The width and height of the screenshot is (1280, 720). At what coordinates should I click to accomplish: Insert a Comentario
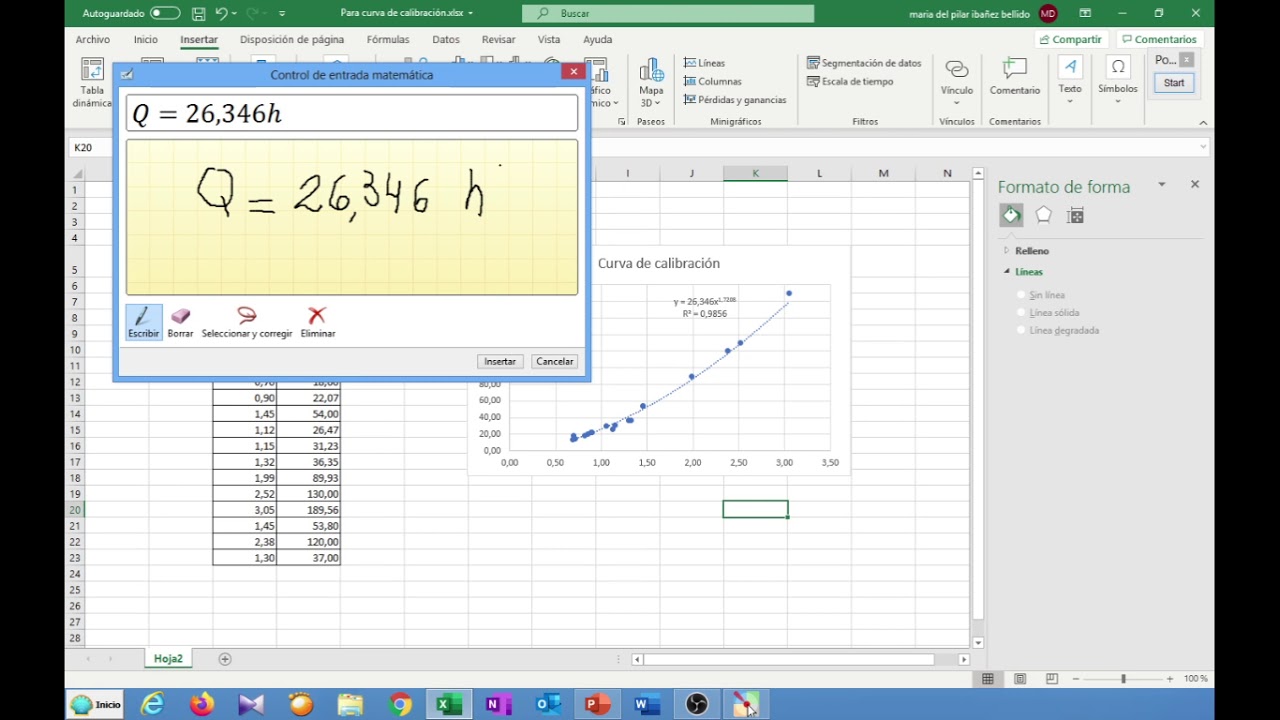click(x=1015, y=78)
